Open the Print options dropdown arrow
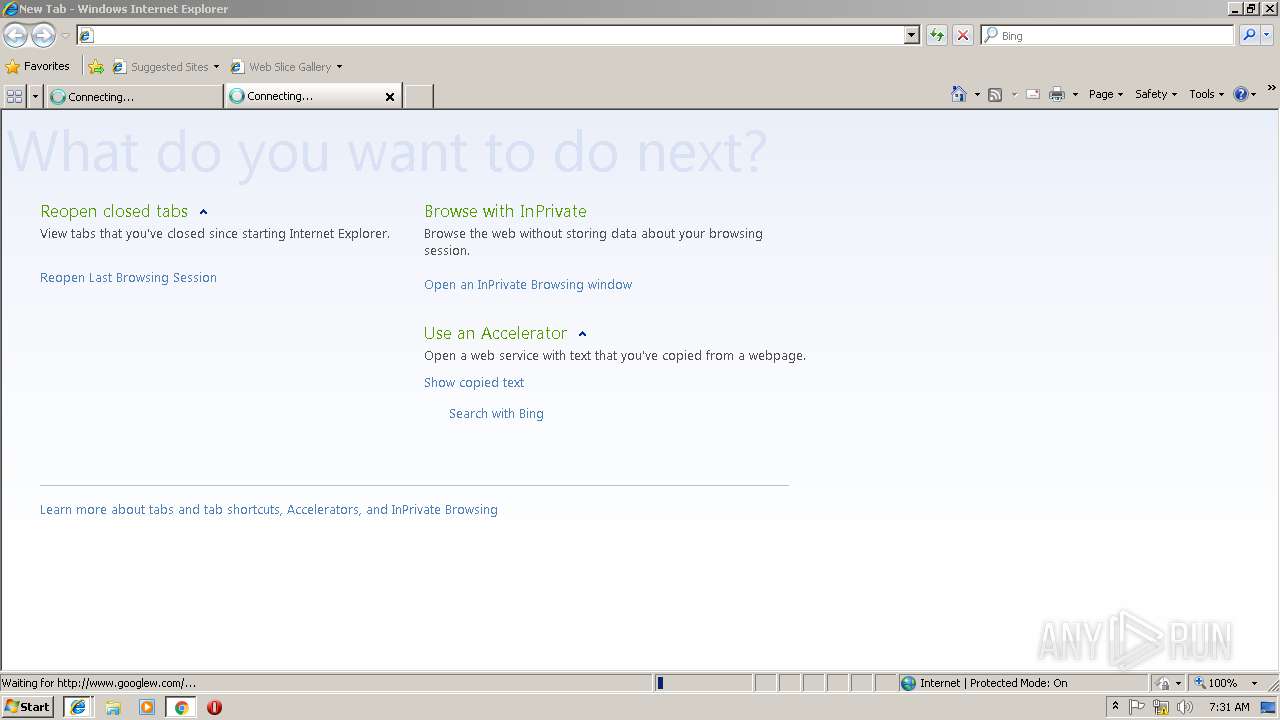 tap(1075, 94)
